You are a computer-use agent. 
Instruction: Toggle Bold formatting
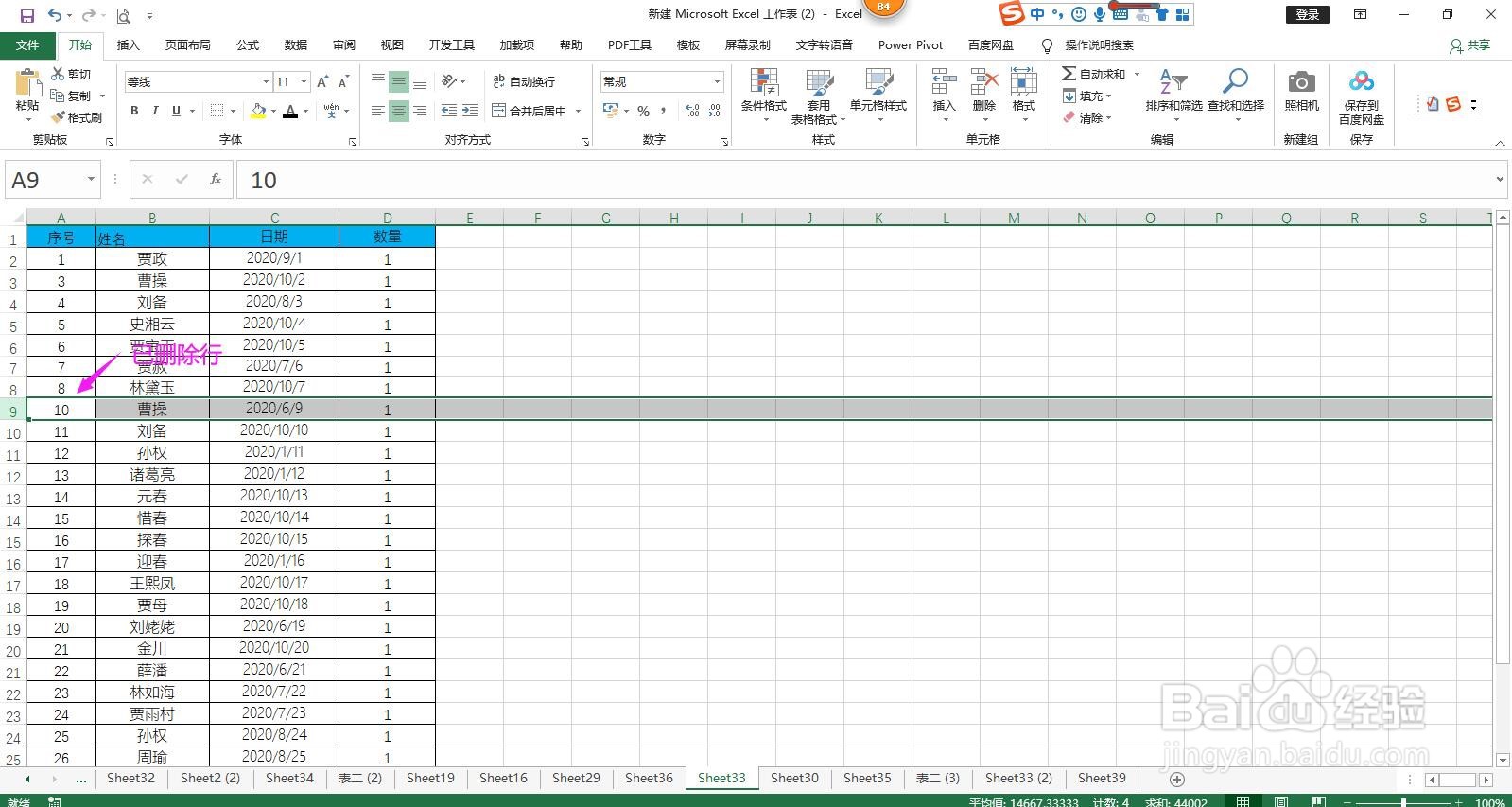[x=134, y=111]
